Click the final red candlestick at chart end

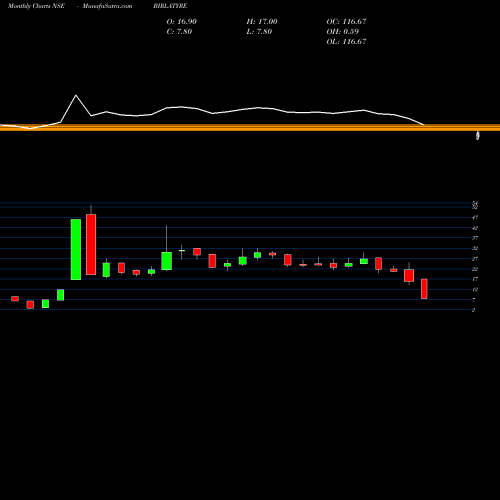424,289
